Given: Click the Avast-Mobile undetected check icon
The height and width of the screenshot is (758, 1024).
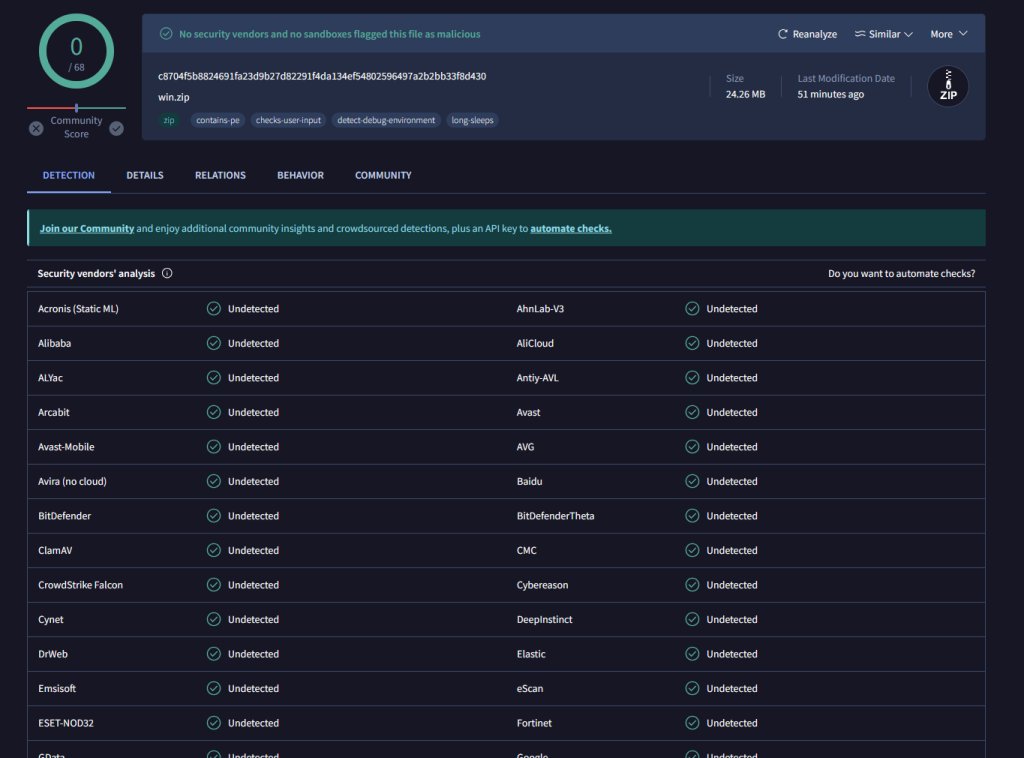Looking at the screenshot, I should (214, 447).
